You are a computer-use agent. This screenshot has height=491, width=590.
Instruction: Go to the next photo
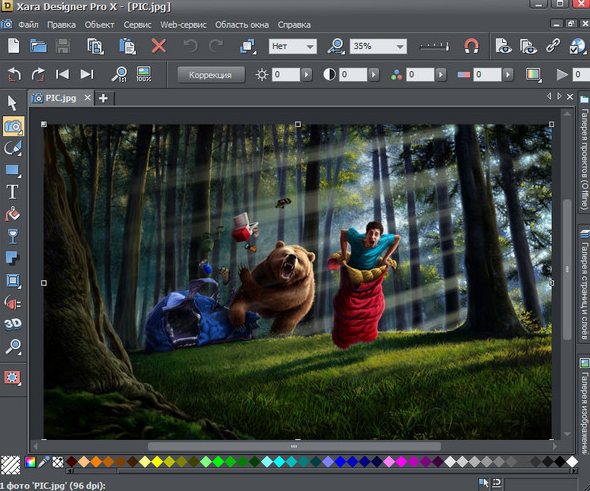coord(87,74)
